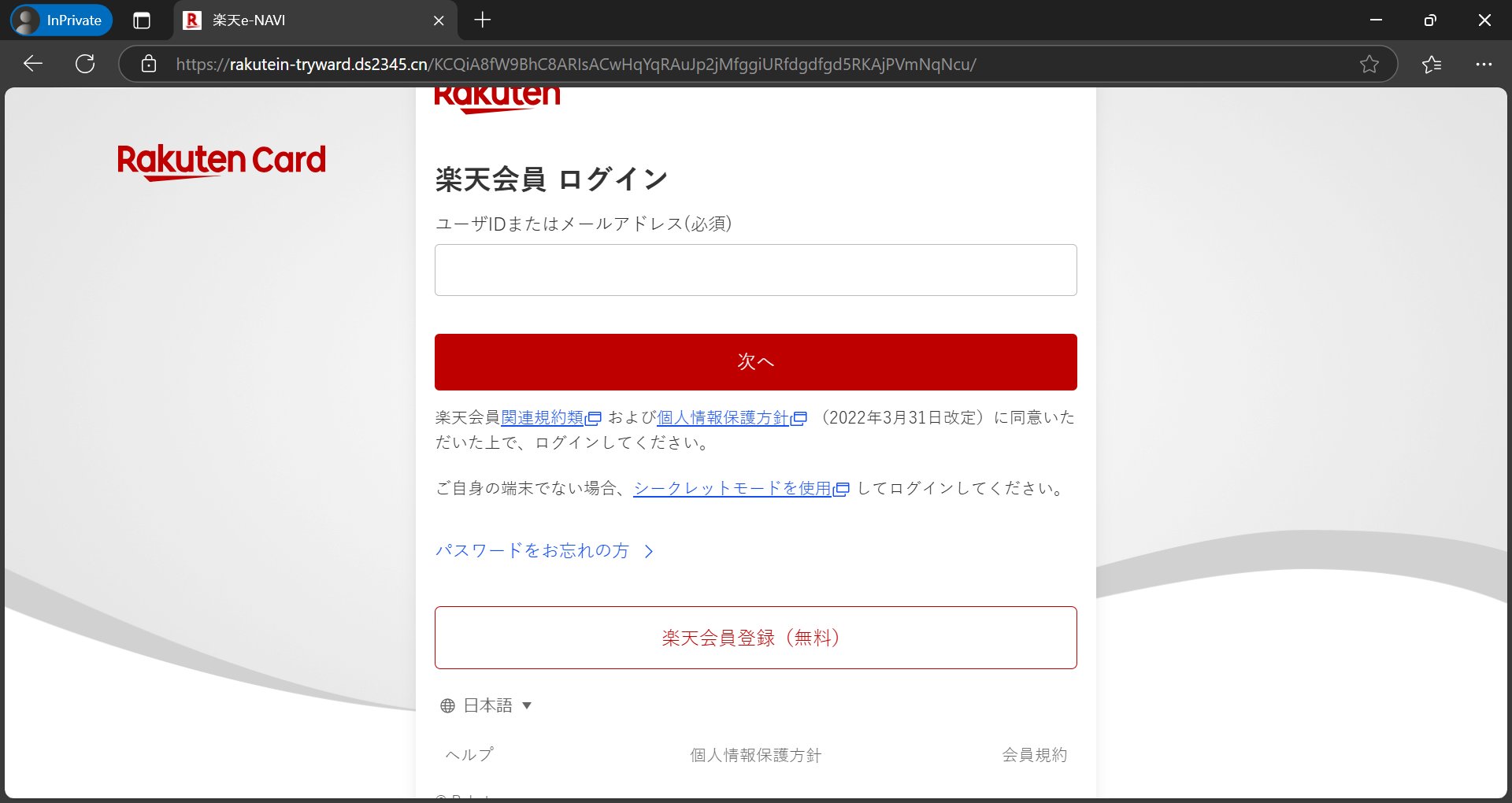1512x803 pixels.
Task: View site information lock icon
Action: (x=149, y=64)
